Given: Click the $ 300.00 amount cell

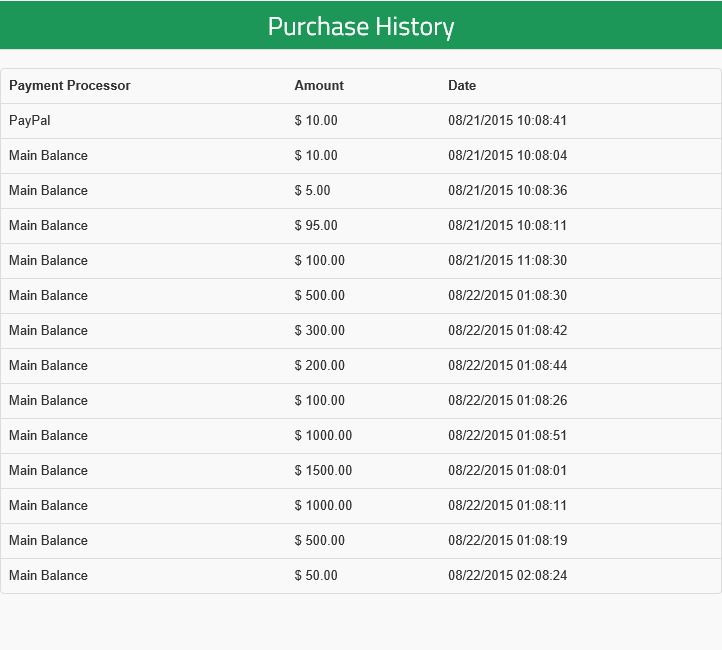Looking at the screenshot, I should 320,331.
